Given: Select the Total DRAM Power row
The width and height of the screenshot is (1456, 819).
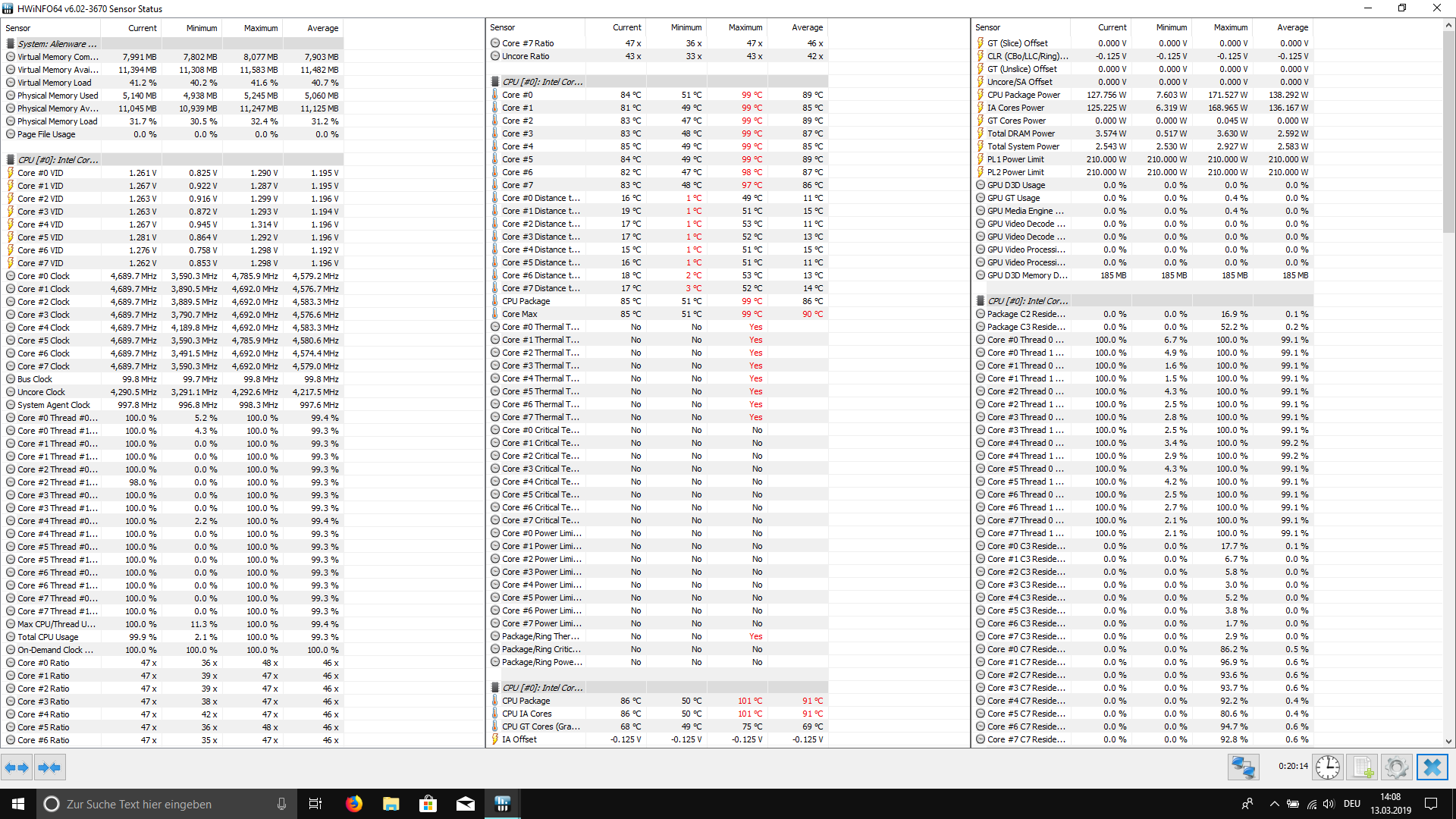Looking at the screenshot, I should tap(1144, 133).
